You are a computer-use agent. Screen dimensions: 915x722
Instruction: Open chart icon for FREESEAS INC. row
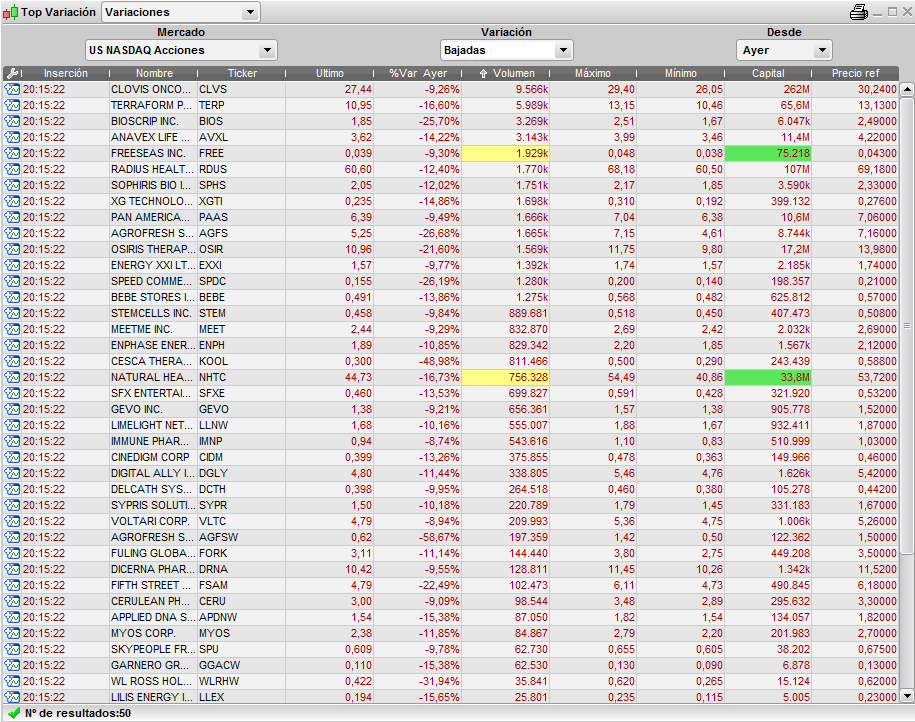point(12,154)
